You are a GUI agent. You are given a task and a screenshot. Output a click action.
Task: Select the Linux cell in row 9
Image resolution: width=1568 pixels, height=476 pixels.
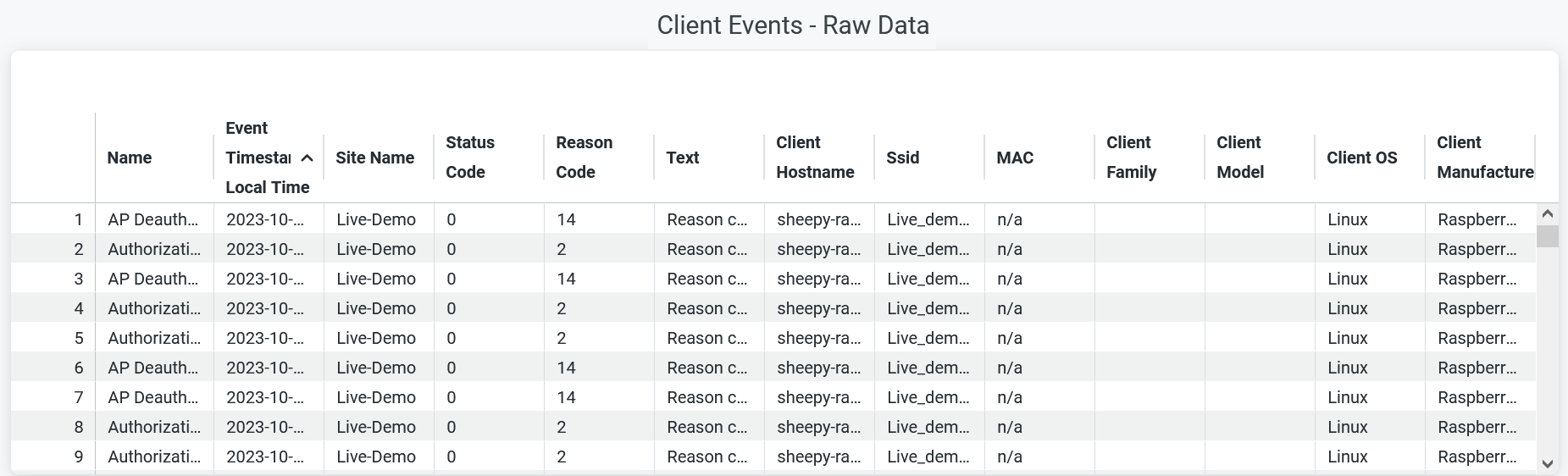[1347, 457]
